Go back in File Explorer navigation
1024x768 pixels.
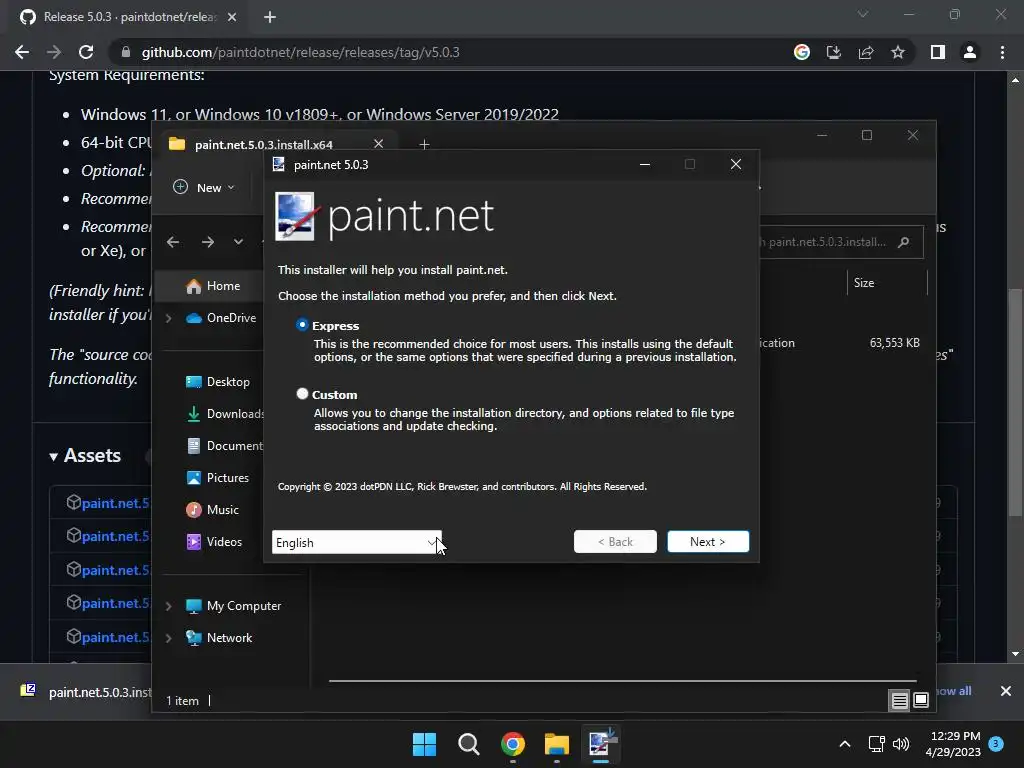click(x=173, y=242)
